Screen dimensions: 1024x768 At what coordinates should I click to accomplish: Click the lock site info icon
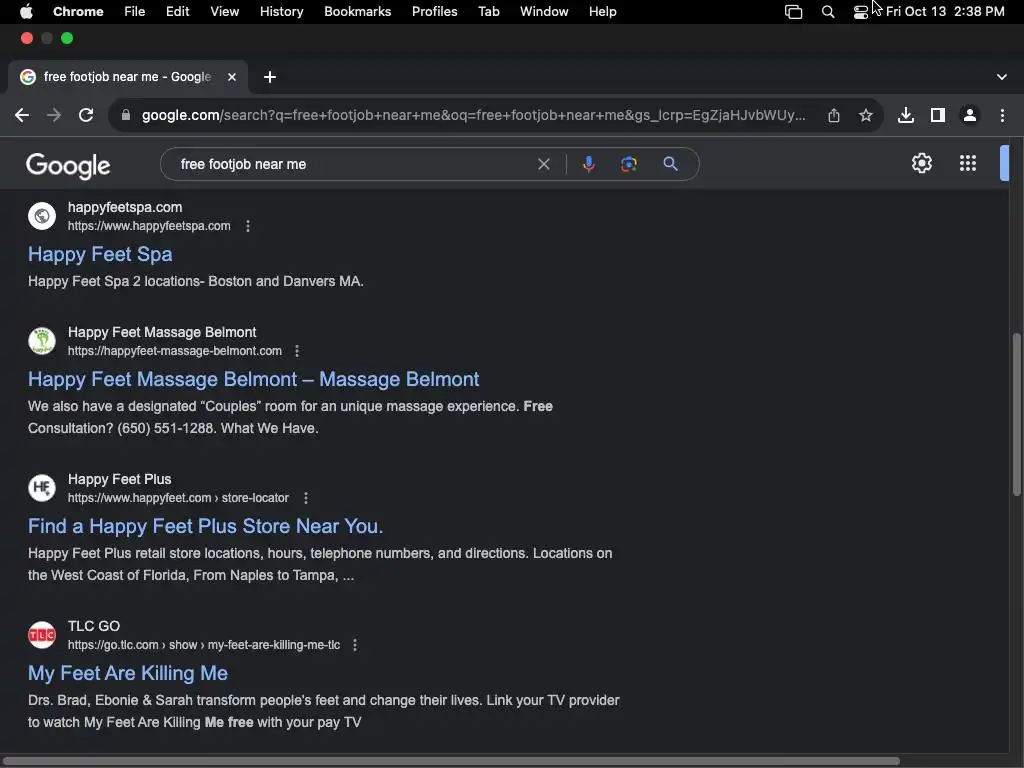tap(126, 116)
